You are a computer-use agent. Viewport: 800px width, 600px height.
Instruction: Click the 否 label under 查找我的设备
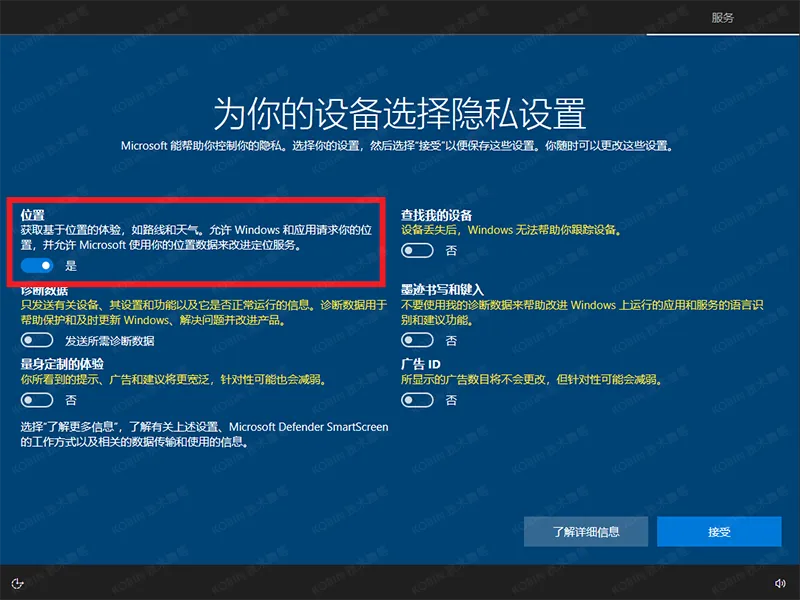[x=451, y=250]
